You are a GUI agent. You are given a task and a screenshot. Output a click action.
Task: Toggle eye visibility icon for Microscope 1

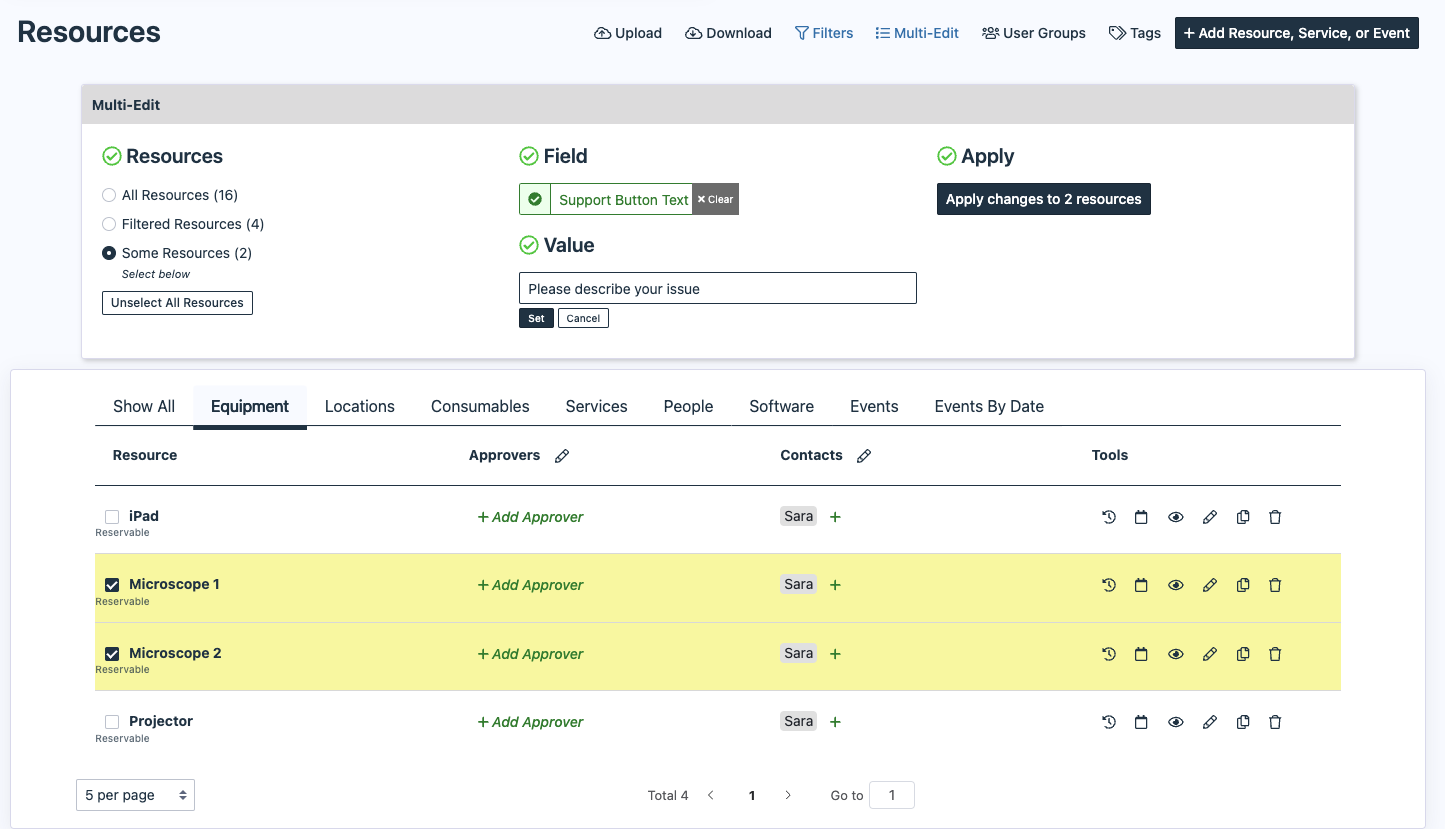(1176, 585)
